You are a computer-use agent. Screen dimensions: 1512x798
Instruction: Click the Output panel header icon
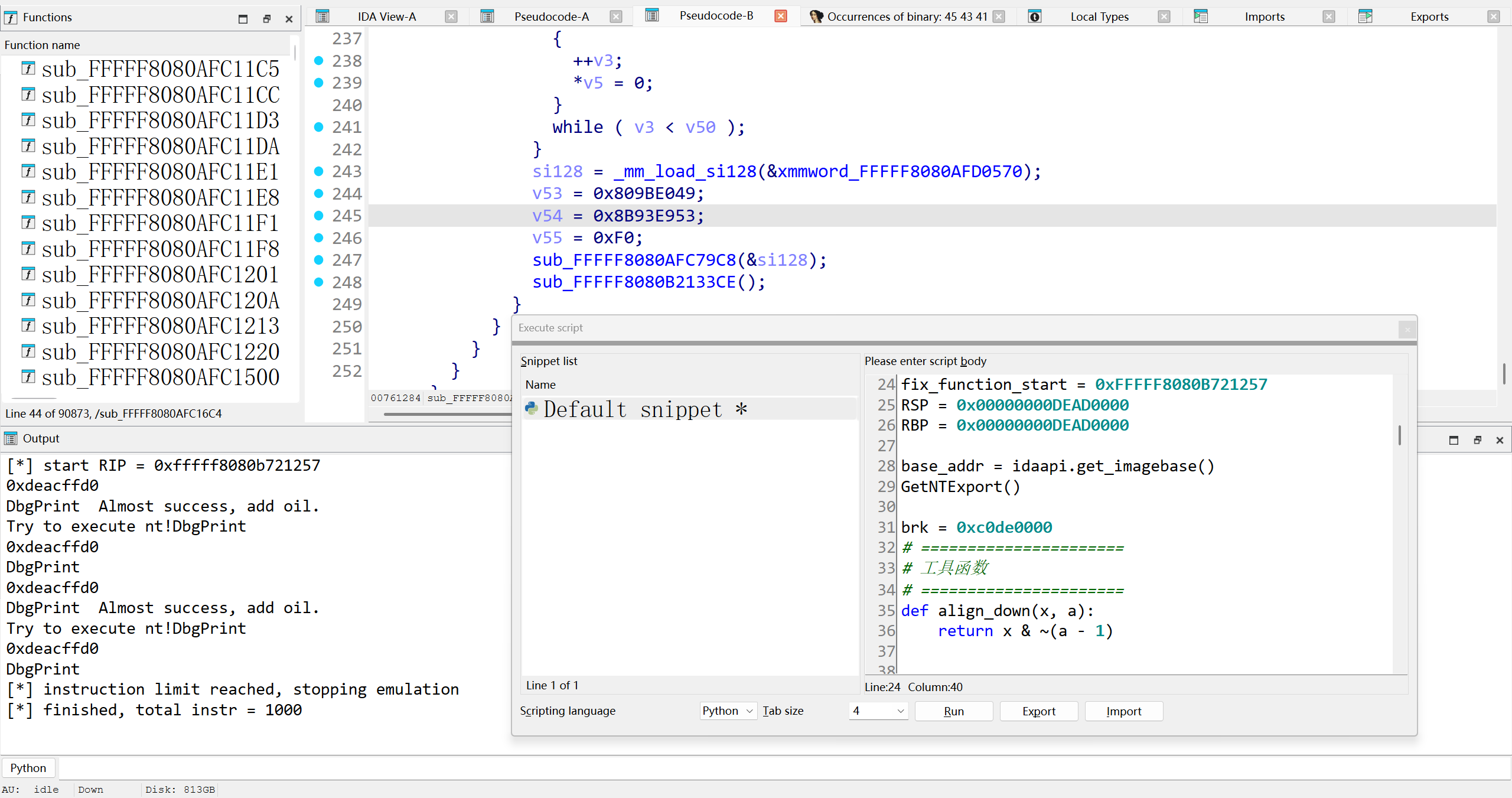coord(11,438)
